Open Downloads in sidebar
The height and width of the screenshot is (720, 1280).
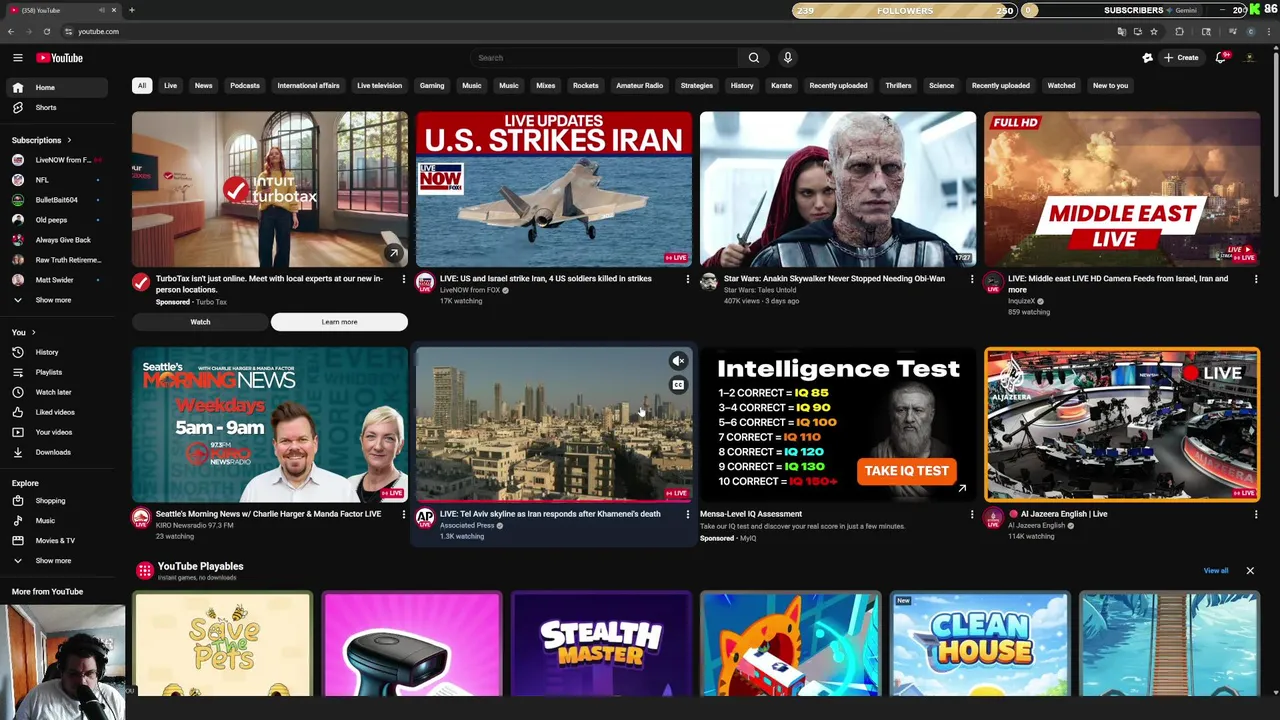(x=56, y=452)
